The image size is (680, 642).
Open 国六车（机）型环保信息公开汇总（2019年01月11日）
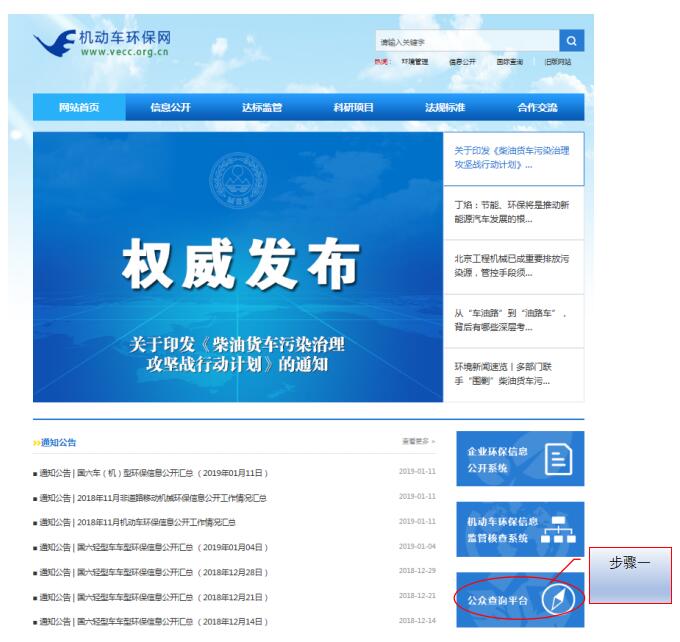150,473
